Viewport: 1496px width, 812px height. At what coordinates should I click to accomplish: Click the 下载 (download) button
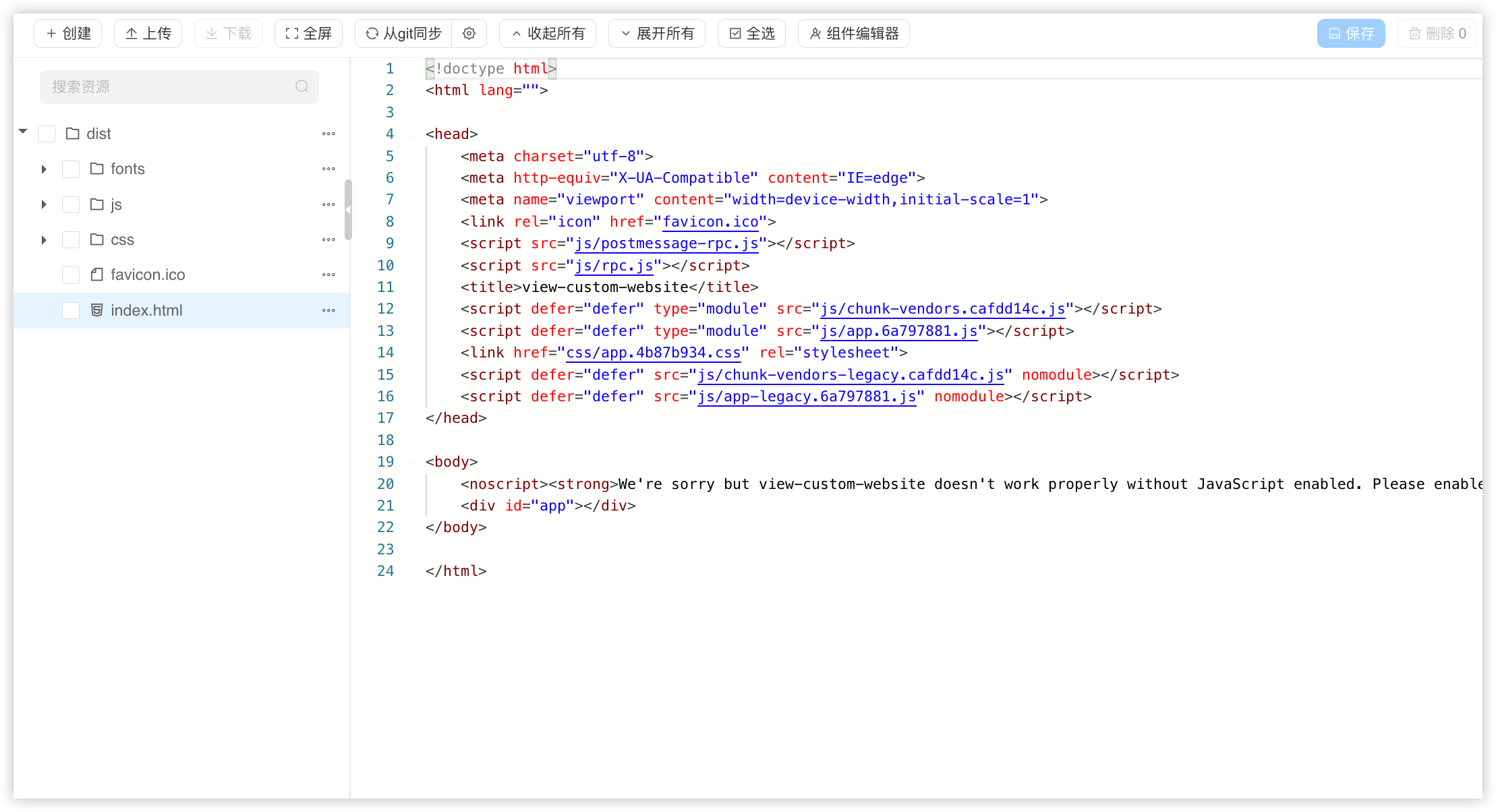pyautogui.click(x=229, y=34)
